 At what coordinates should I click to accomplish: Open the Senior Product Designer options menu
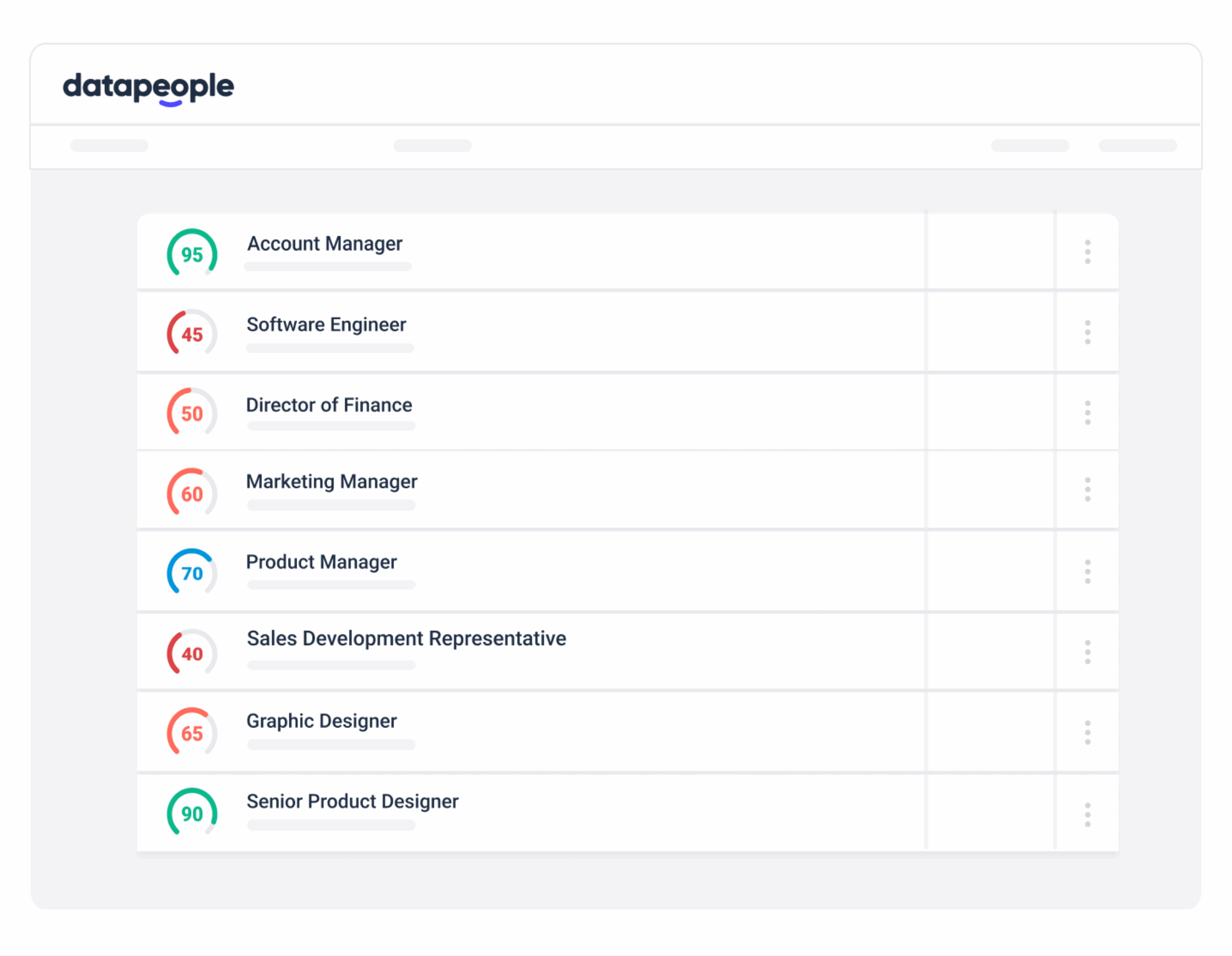1087,814
